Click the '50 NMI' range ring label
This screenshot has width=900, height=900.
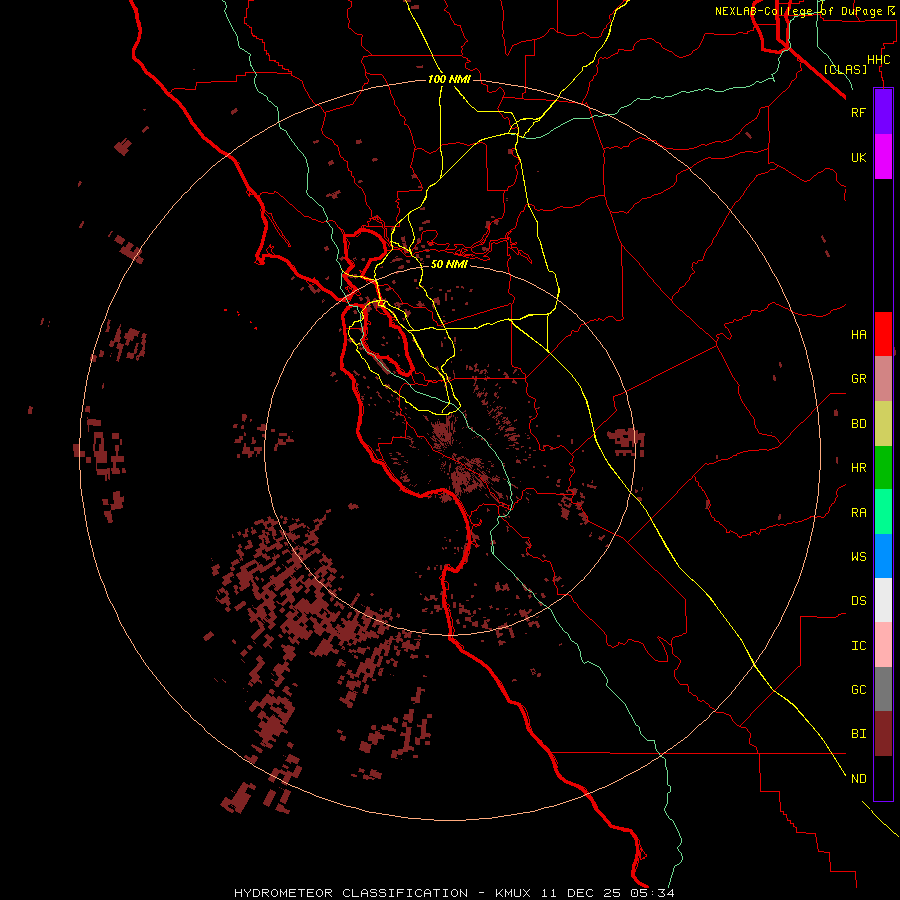(x=449, y=264)
